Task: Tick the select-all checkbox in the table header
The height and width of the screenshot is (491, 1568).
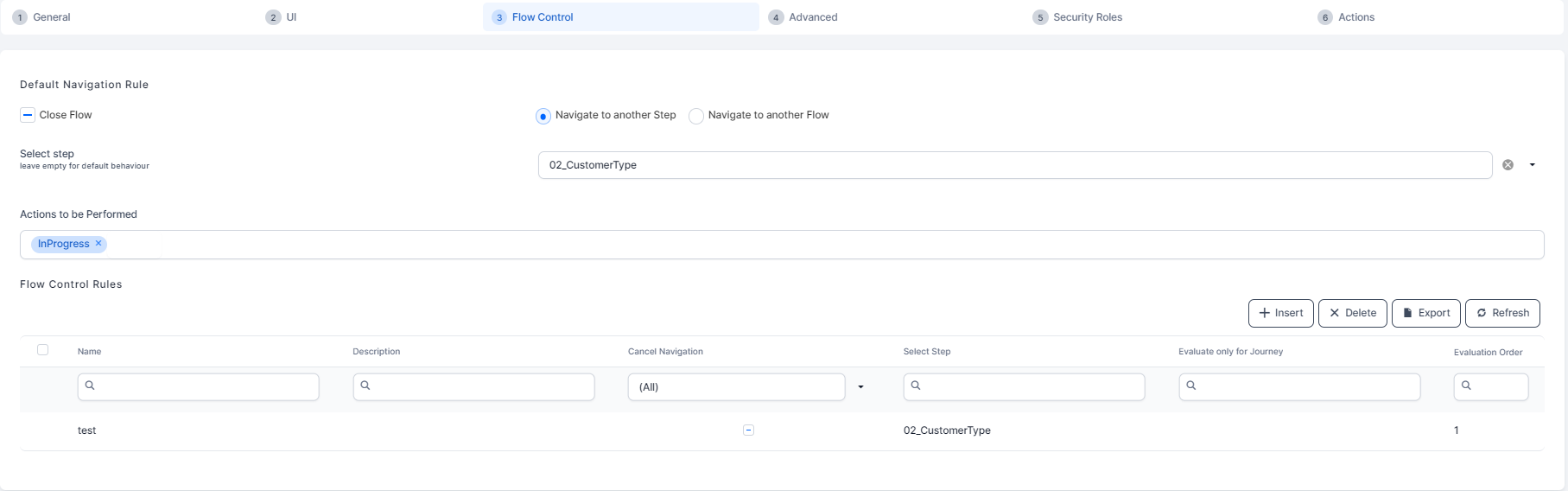Action: [x=42, y=350]
